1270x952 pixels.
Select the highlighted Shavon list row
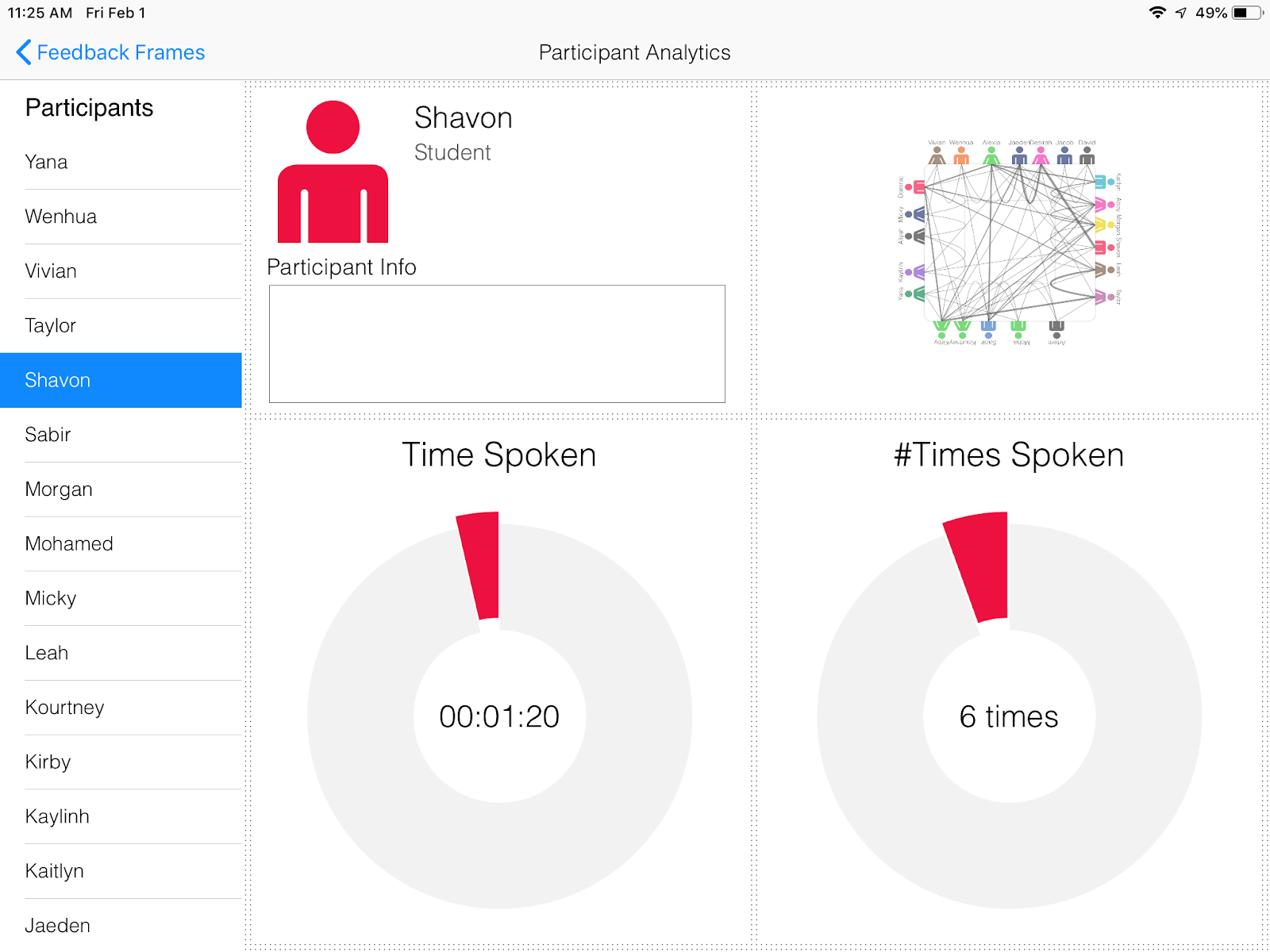pos(121,380)
